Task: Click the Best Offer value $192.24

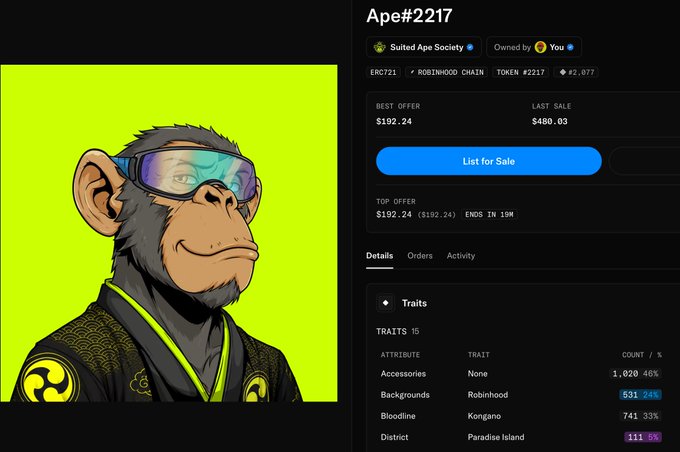Action: click(394, 121)
